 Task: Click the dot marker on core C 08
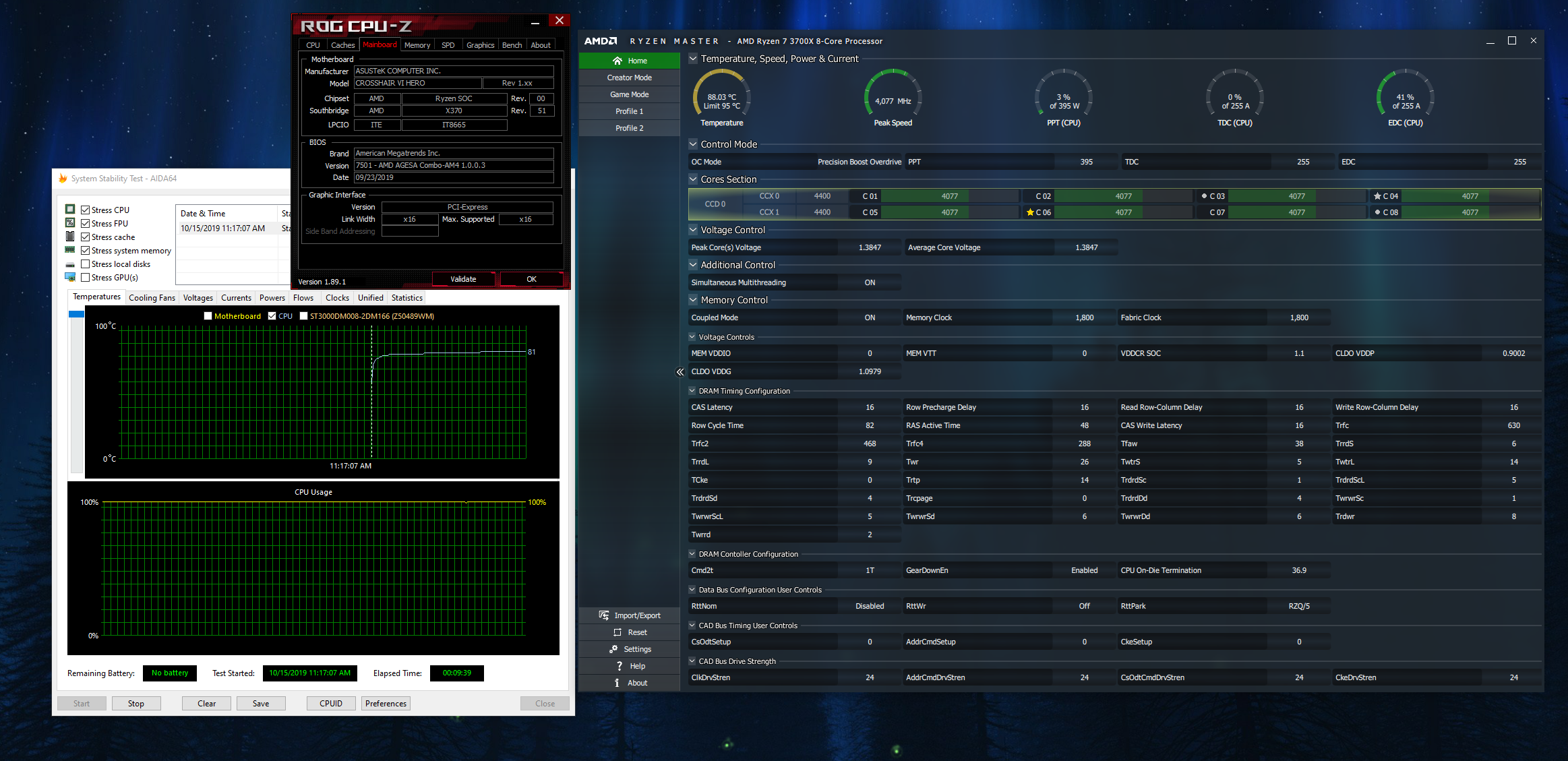[x=1377, y=212]
